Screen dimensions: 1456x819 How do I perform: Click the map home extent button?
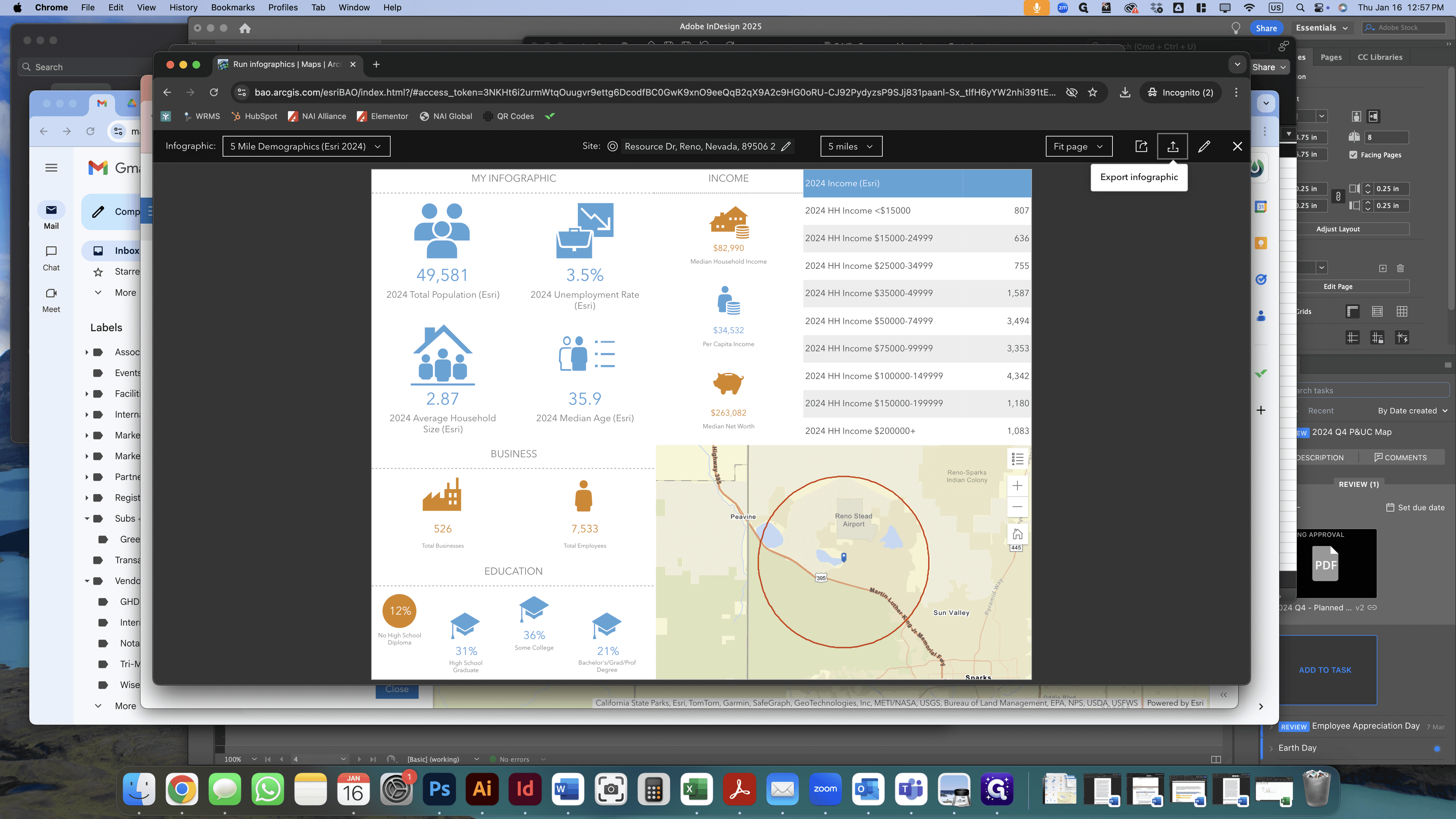(x=1017, y=534)
